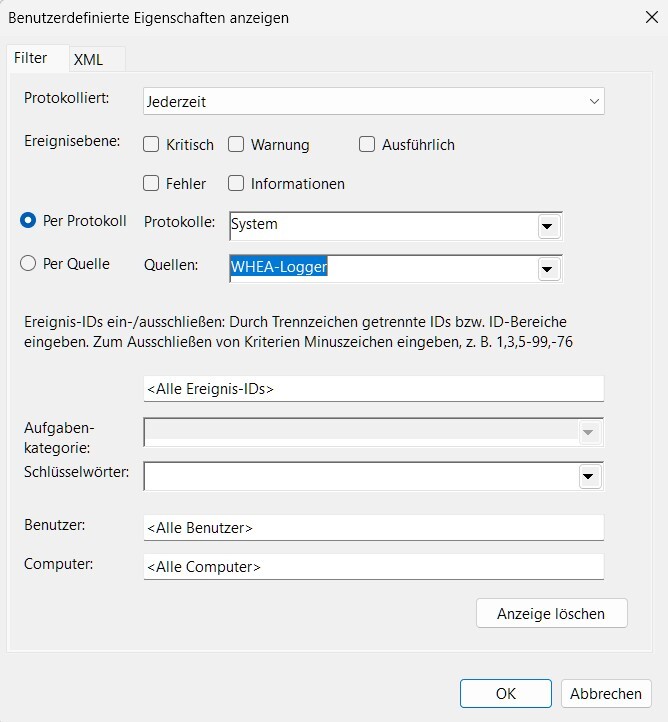Click the Abbrechen button
This screenshot has width=668, height=722.
click(x=606, y=693)
